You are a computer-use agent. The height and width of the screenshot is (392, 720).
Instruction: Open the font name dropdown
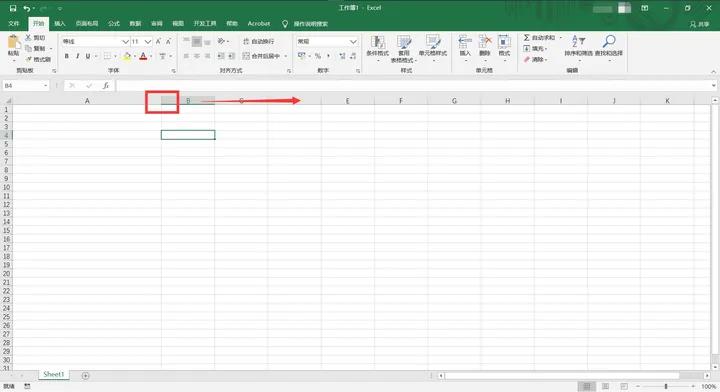[125, 41]
